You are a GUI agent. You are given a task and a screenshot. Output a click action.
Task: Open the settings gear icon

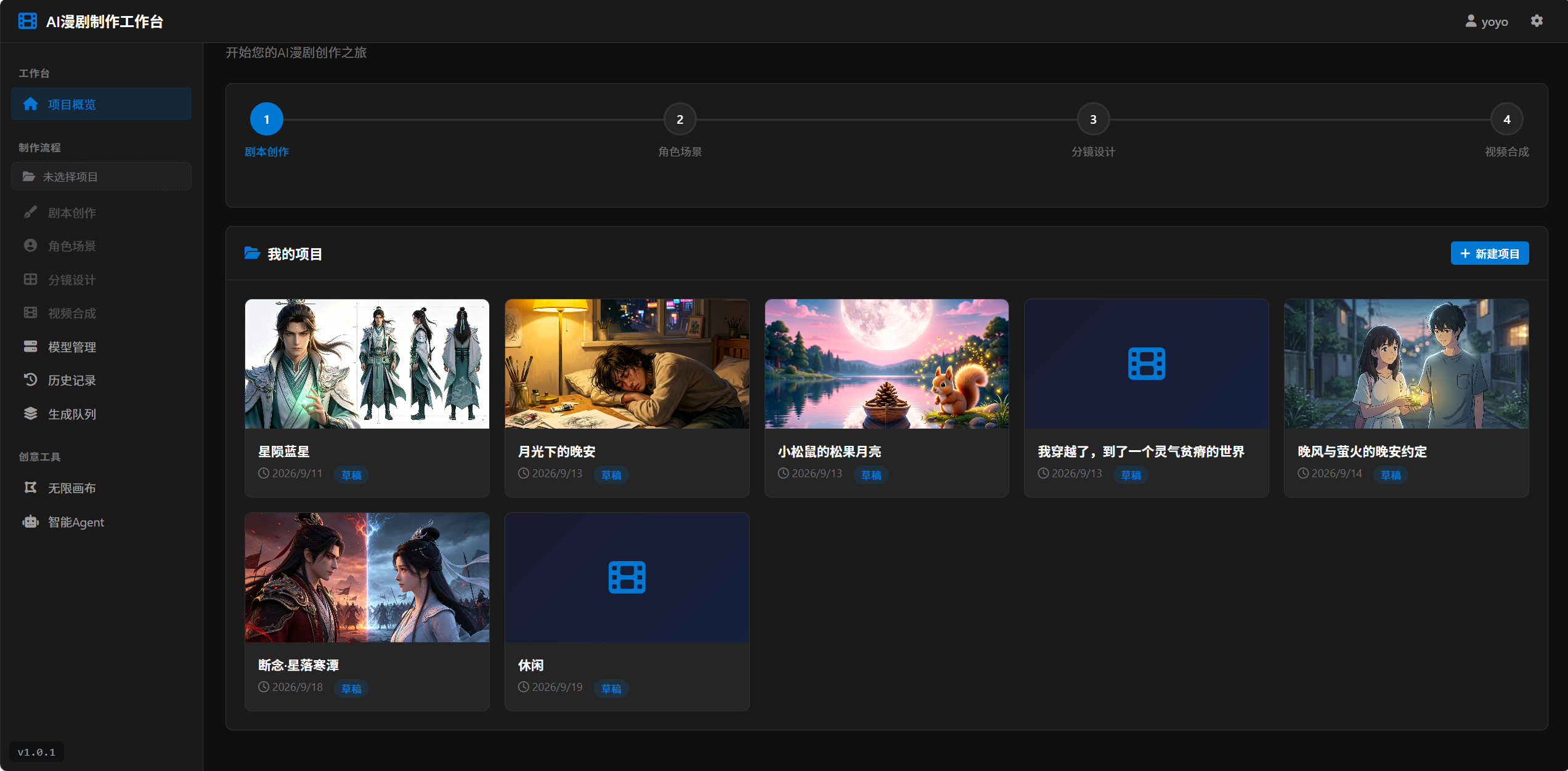pos(1537,21)
